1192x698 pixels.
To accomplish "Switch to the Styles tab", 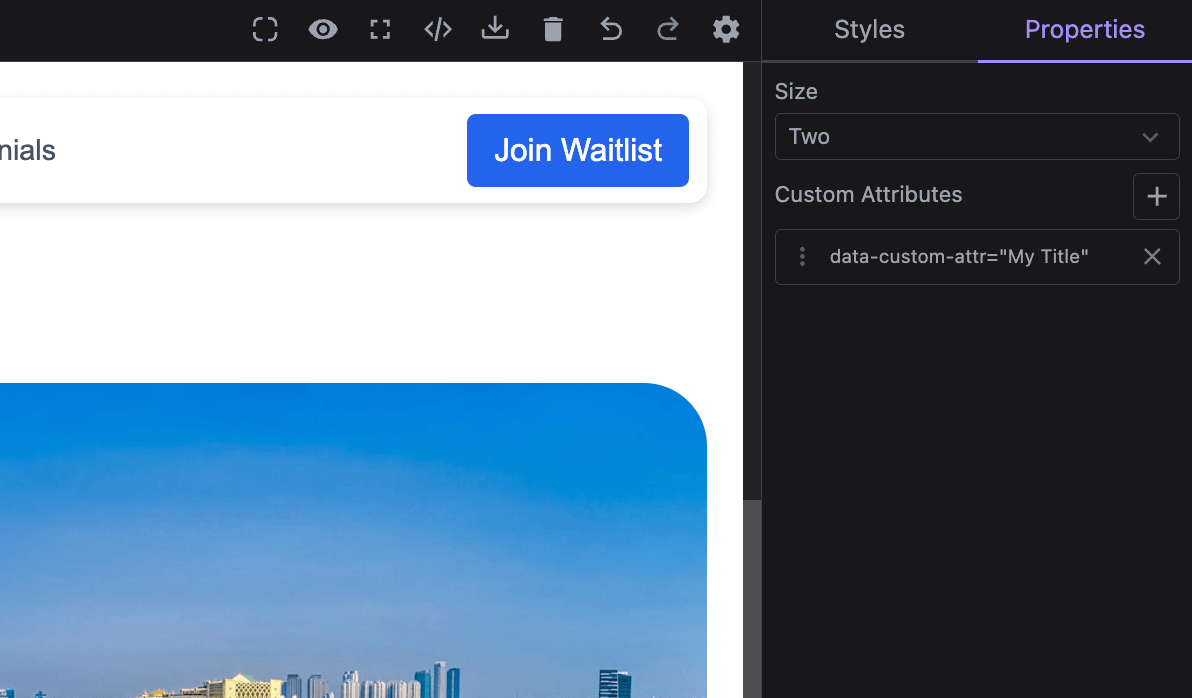I will pyautogui.click(x=869, y=30).
